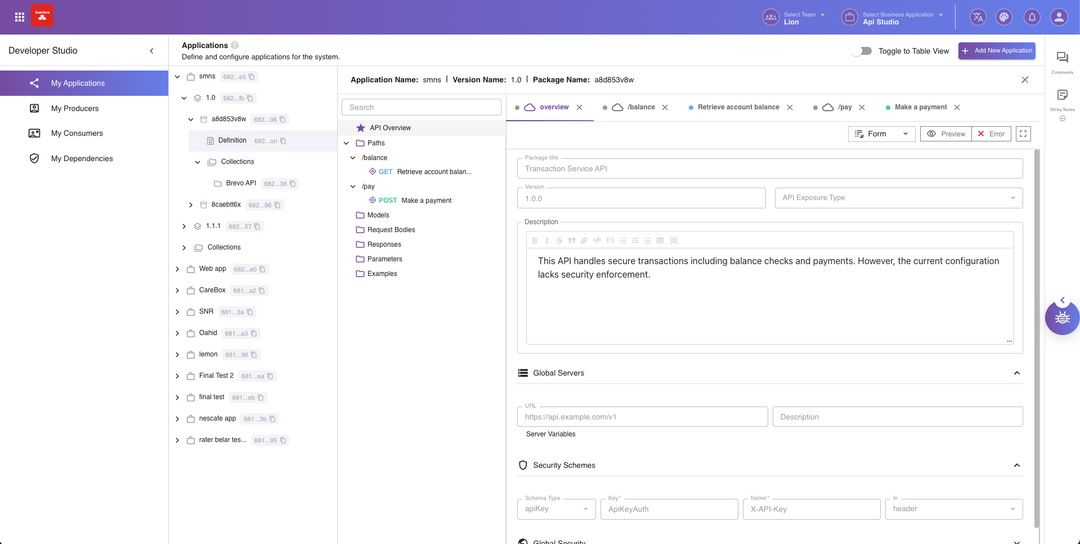Screen dimensions: 1080x544
Task: Enable Toggle to Table View switch
Action: pyautogui.click(x=861, y=51)
